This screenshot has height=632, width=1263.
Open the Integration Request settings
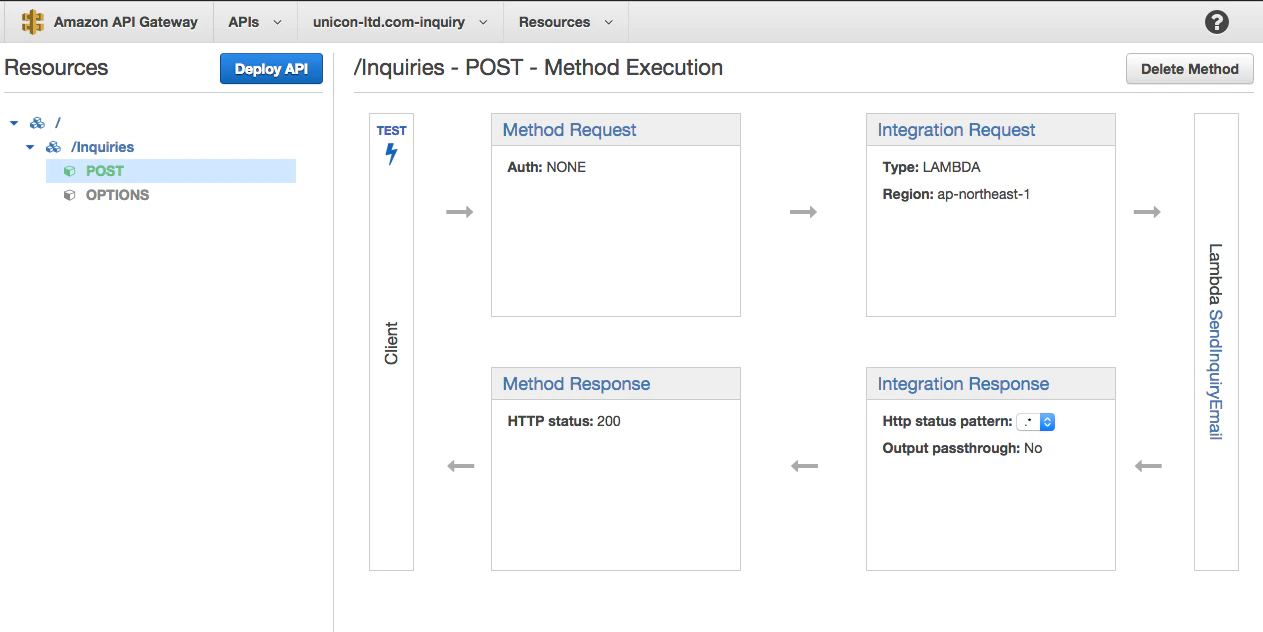tap(956, 130)
